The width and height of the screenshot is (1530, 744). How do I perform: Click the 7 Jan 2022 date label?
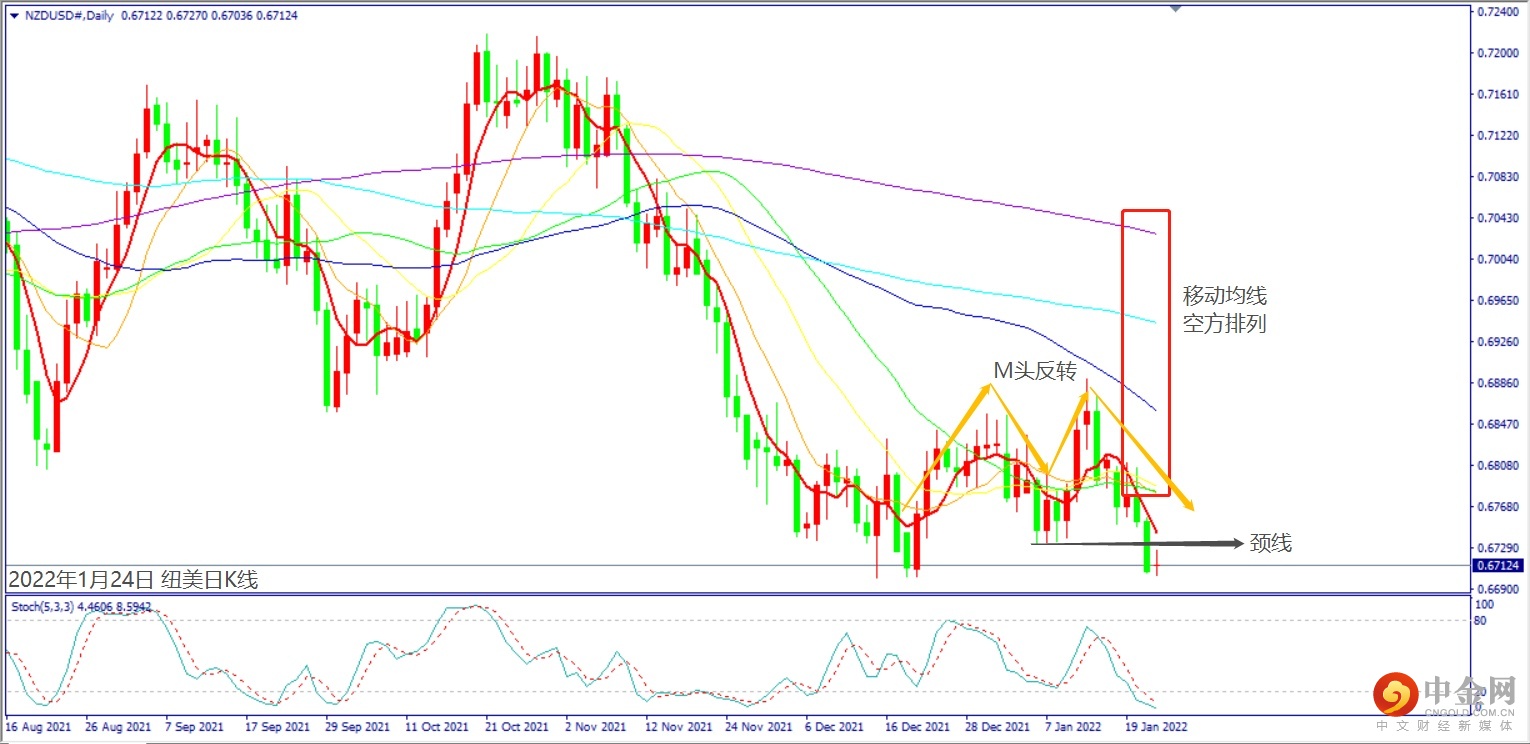[x=1076, y=726]
